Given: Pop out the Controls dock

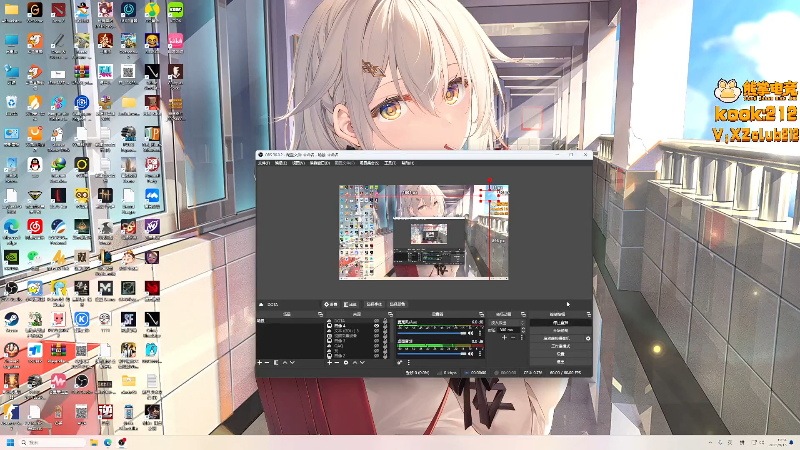Looking at the screenshot, I should (589, 314).
